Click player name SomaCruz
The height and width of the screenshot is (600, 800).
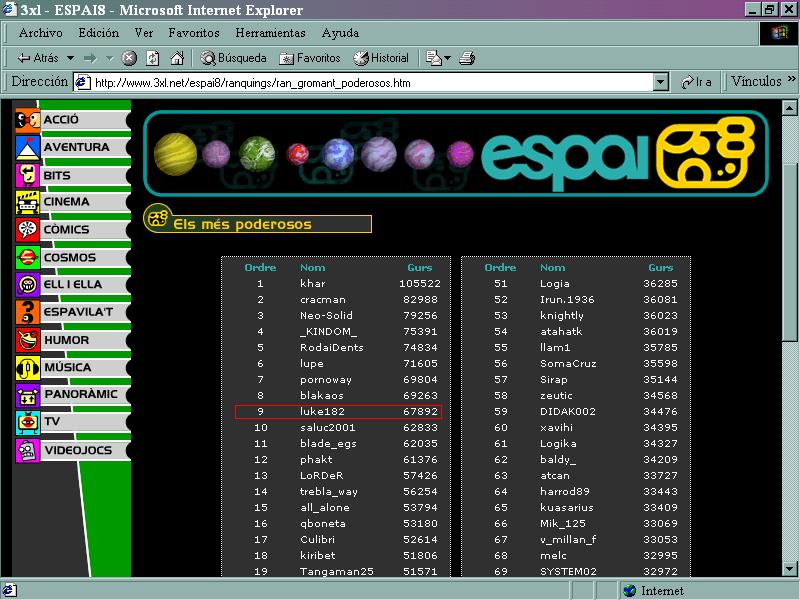tap(568, 363)
